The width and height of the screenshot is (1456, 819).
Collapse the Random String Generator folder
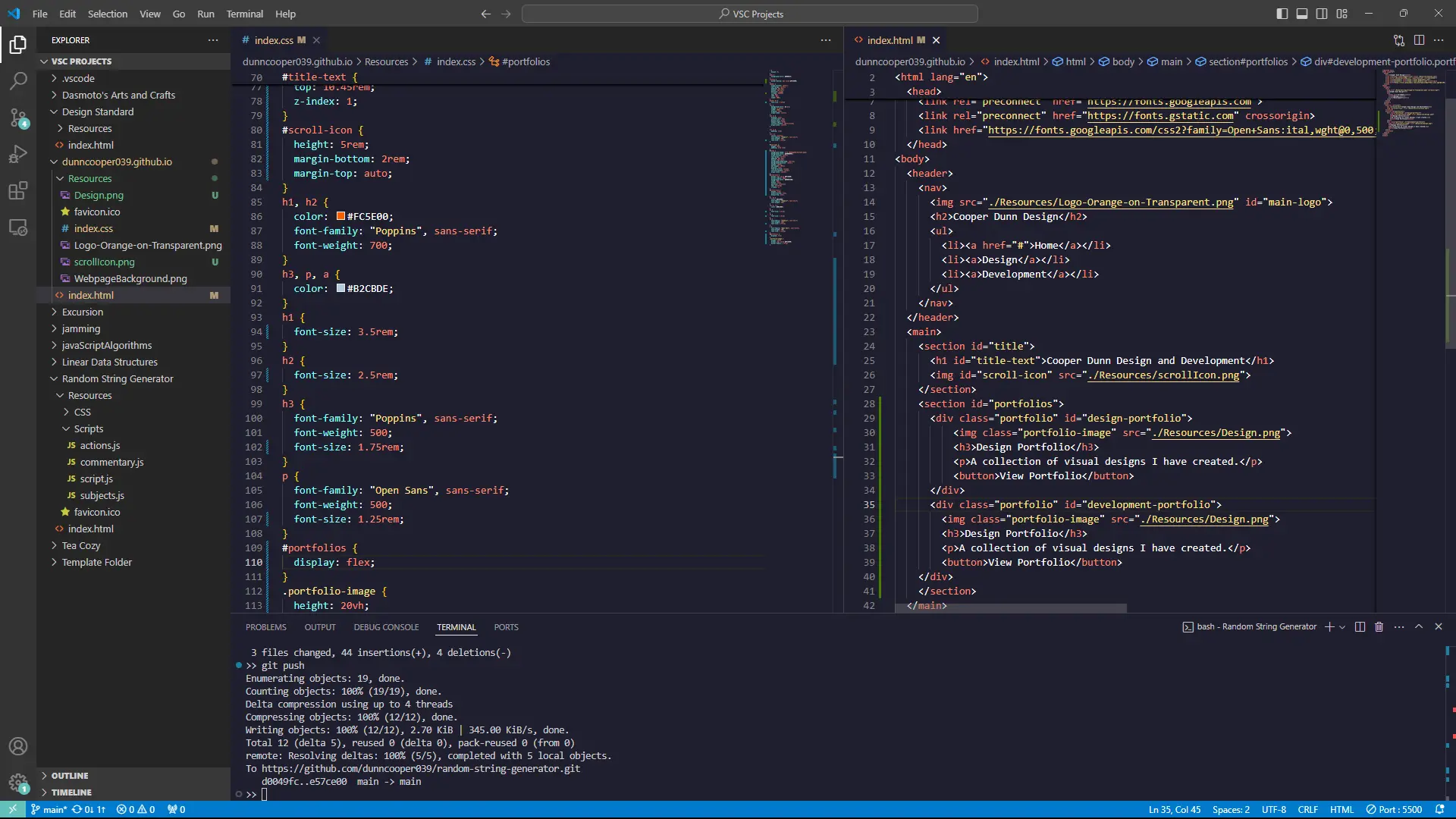133,378
